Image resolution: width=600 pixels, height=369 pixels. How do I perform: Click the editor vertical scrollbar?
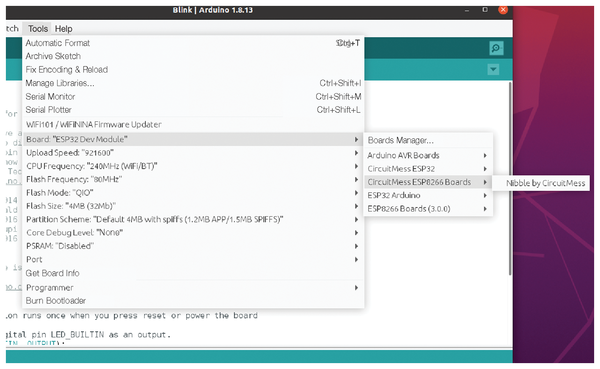pyautogui.click(x=510, y=178)
